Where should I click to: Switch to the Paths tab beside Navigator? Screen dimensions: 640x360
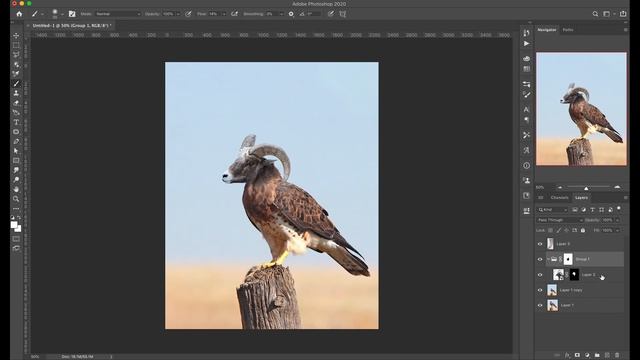tap(568, 30)
